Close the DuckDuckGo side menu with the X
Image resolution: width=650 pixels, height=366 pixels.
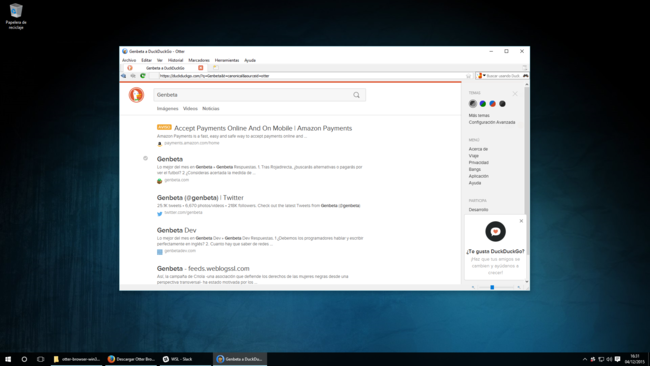515,94
